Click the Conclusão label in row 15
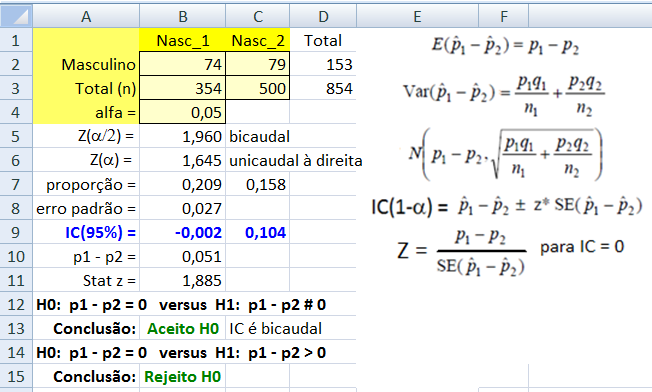The width and height of the screenshot is (652, 392). [86, 377]
